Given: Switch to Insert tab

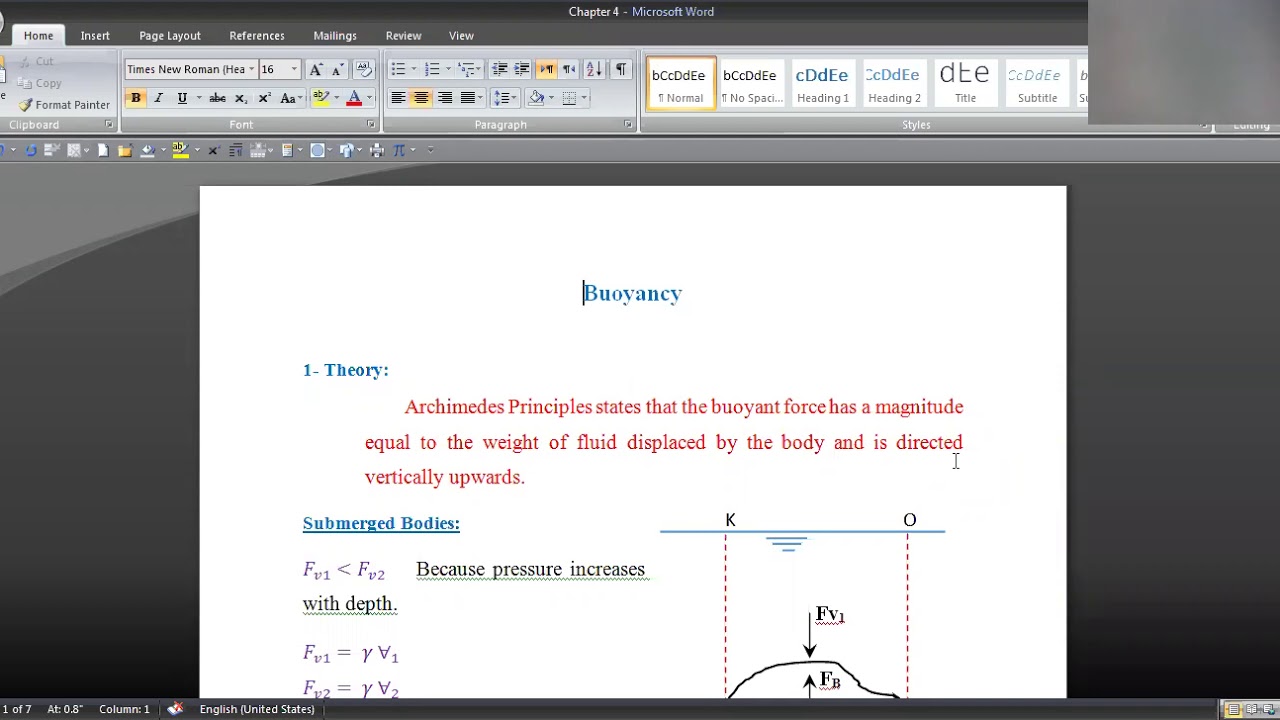Looking at the screenshot, I should tap(95, 36).
